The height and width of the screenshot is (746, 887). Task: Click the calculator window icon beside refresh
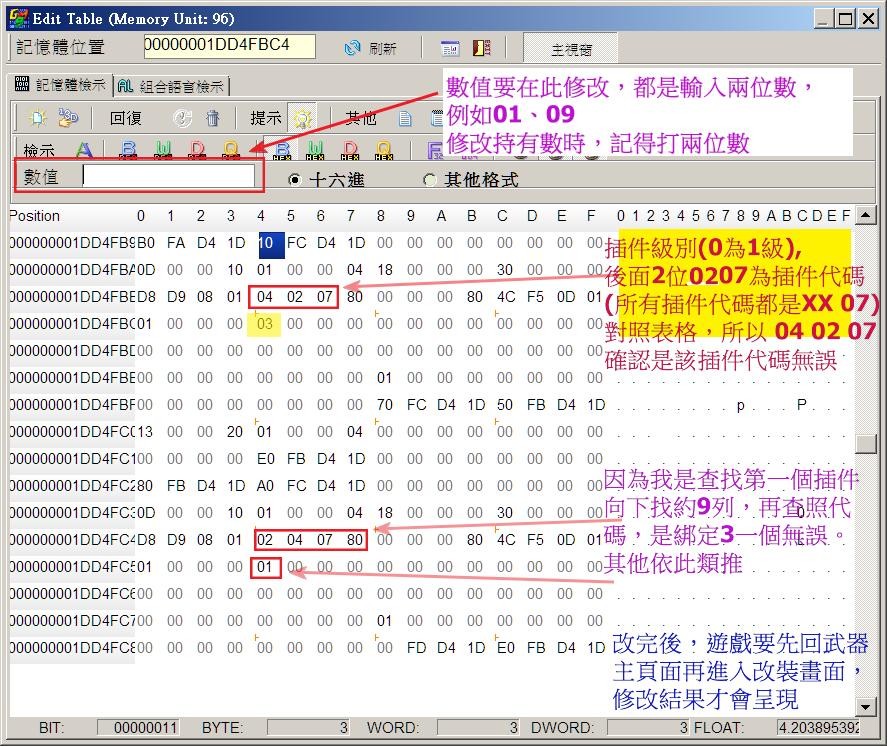pos(450,48)
